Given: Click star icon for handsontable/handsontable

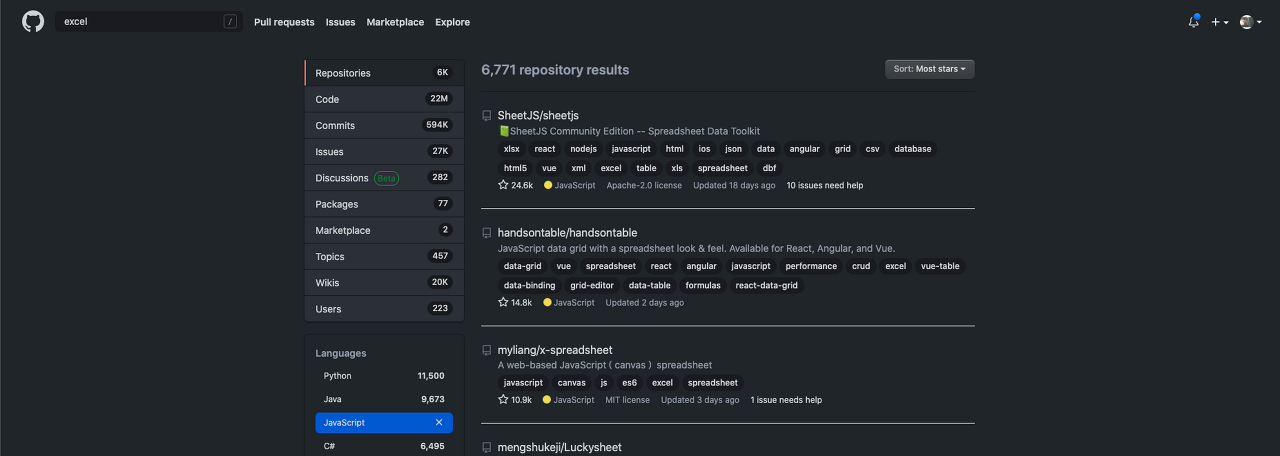Looking at the screenshot, I should click(x=503, y=302).
